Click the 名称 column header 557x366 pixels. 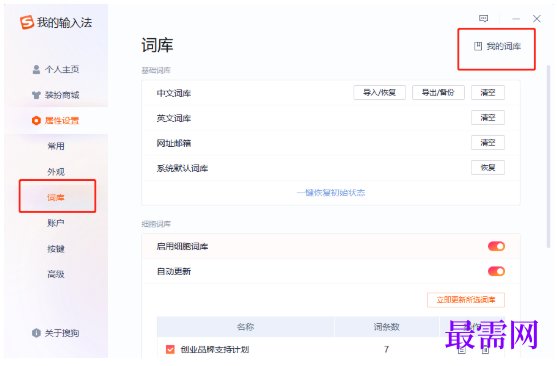click(245, 327)
